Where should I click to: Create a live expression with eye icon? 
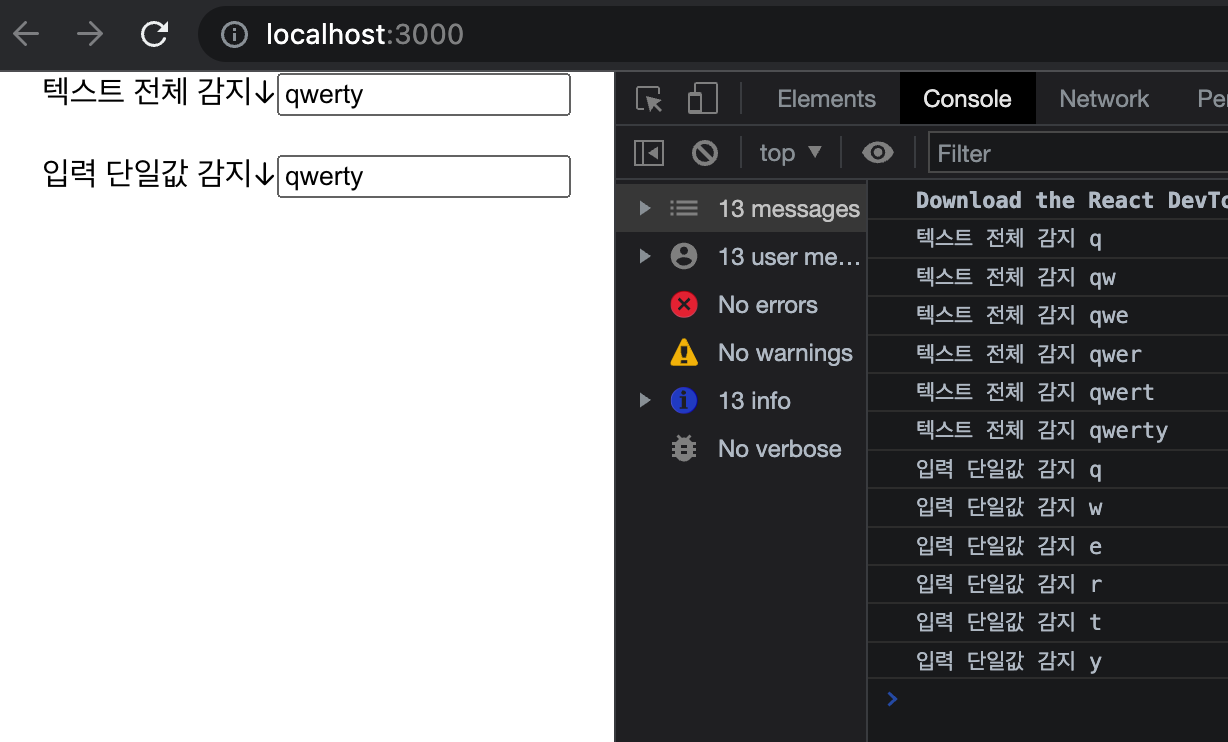877,153
